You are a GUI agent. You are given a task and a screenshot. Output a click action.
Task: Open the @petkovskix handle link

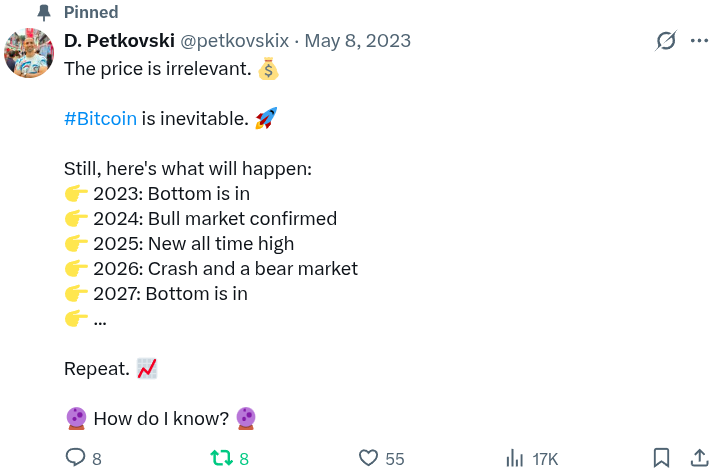pos(233,41)
